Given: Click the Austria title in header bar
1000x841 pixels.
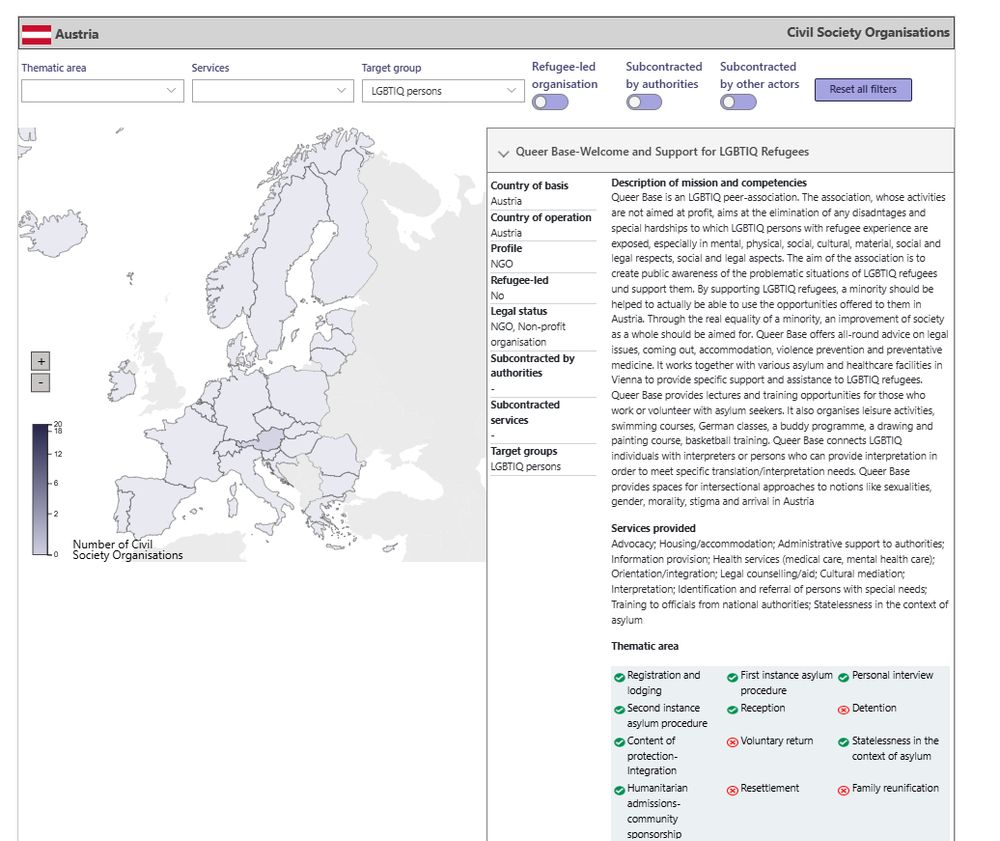Looking at the screenshot, I should 77,34.
